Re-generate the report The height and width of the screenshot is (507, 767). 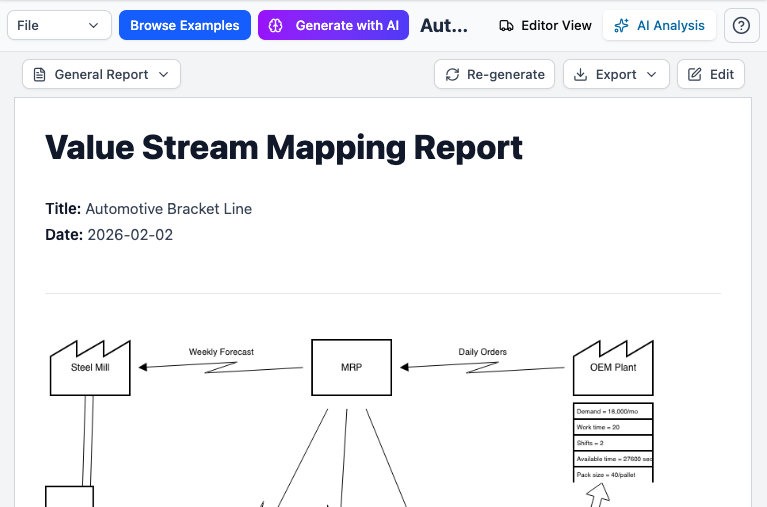click(494, 74)
